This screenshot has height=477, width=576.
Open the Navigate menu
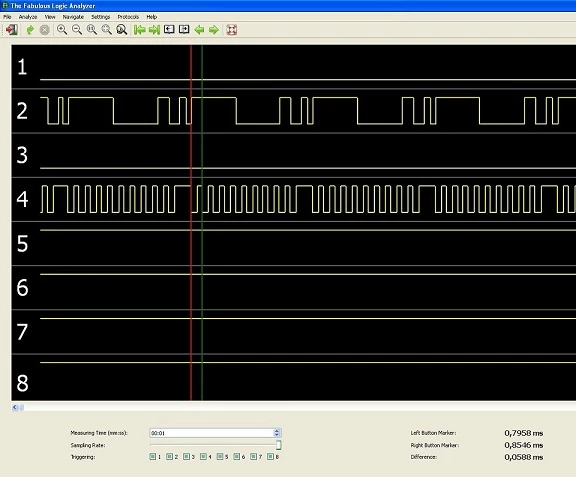click(73, 17)
